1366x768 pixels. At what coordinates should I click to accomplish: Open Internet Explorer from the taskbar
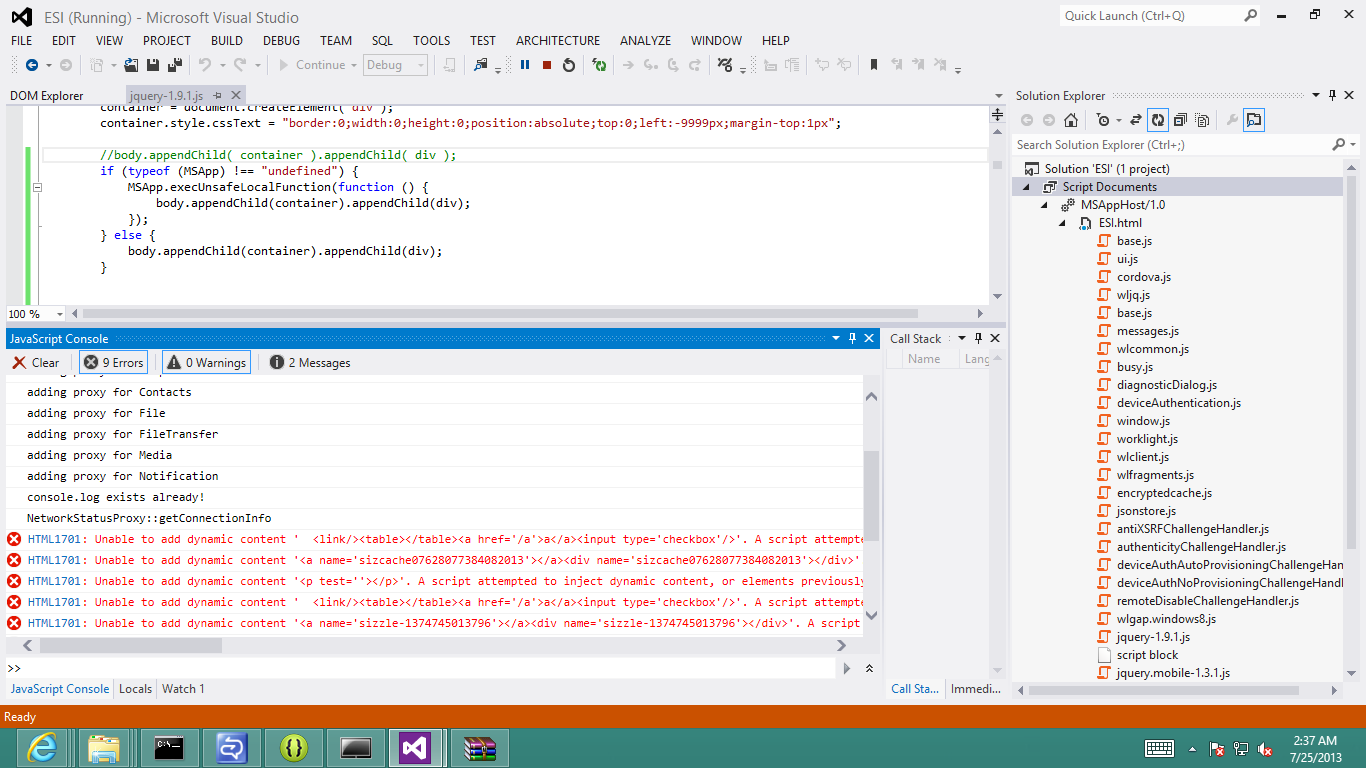click(42, 747)
